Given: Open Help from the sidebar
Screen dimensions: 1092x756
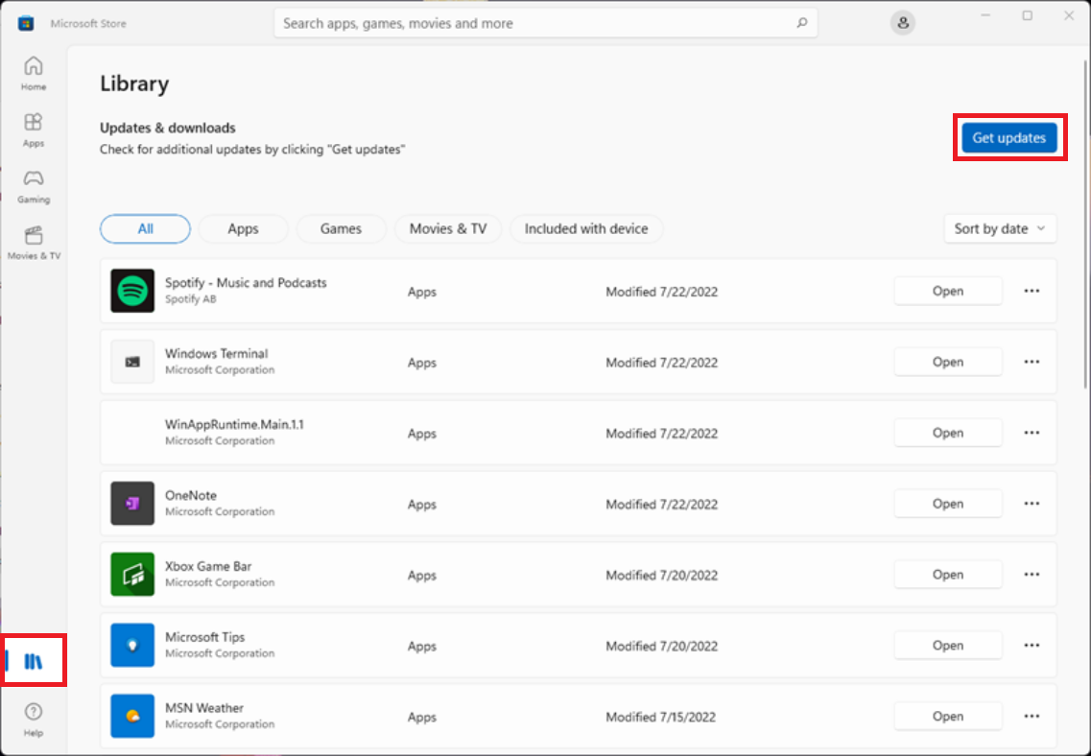Looking at the screenshot, I should coord(33,717).
